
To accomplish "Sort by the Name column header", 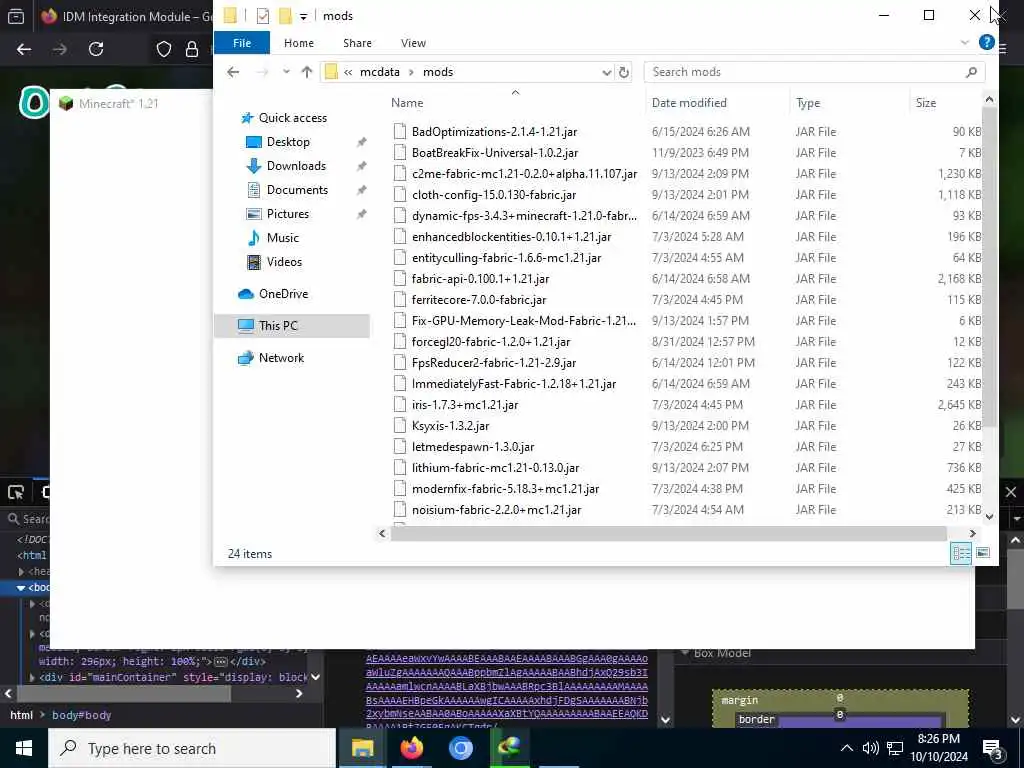I will coord(407,103).
